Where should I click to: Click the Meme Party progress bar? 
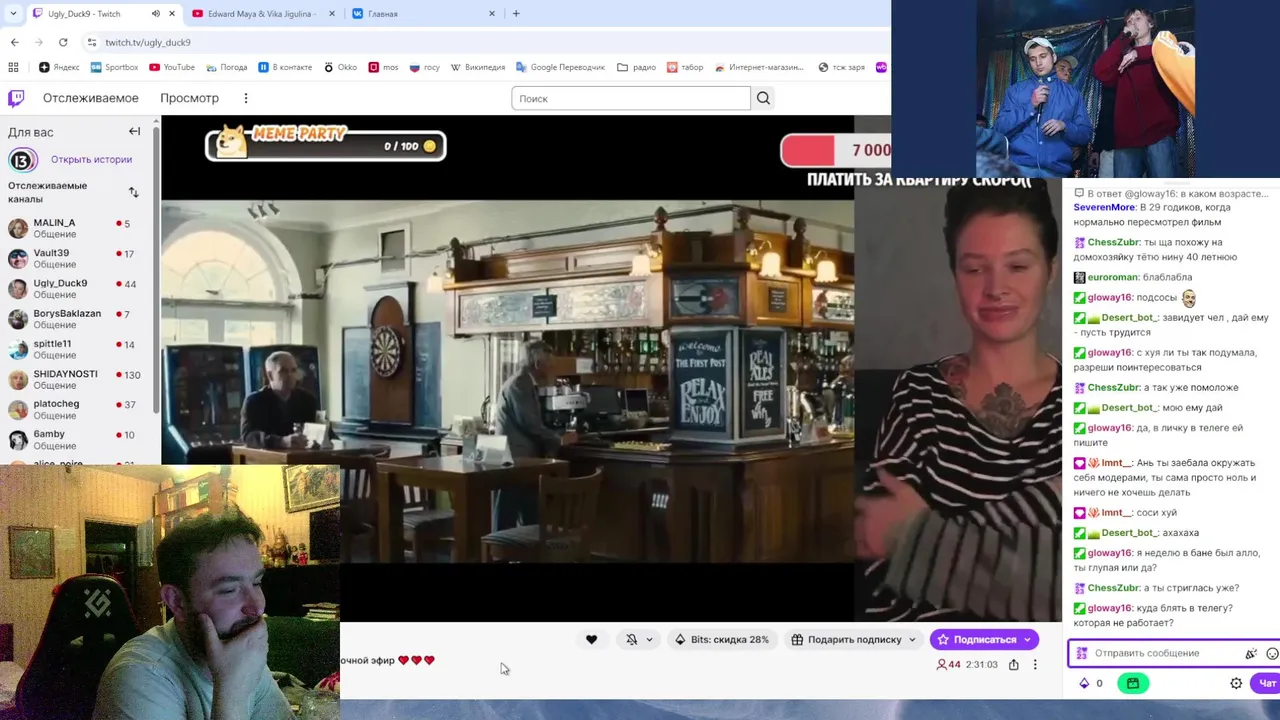click(x=326, y=144)
